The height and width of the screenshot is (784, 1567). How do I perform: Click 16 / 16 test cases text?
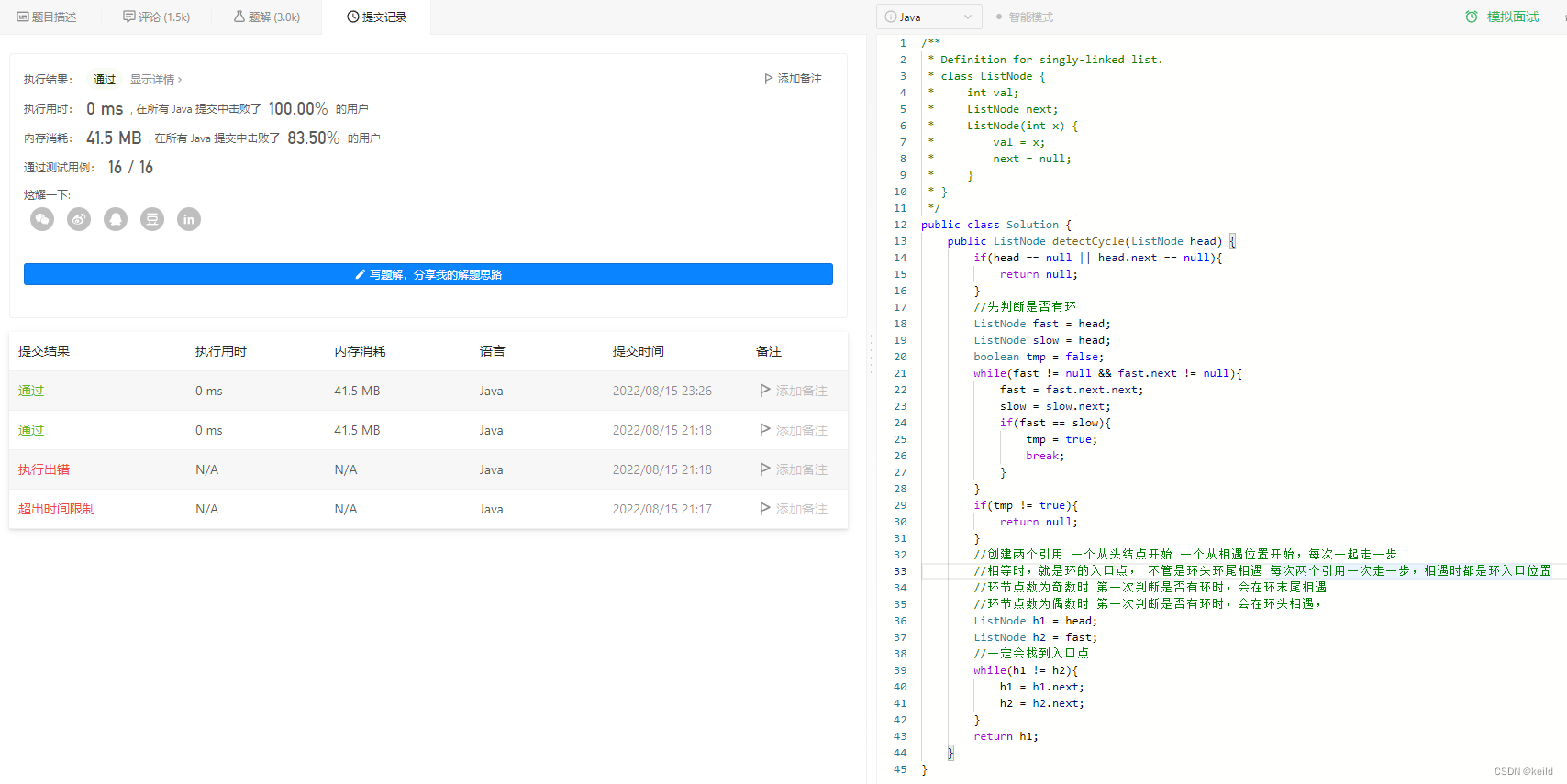(x=130, y=167)
